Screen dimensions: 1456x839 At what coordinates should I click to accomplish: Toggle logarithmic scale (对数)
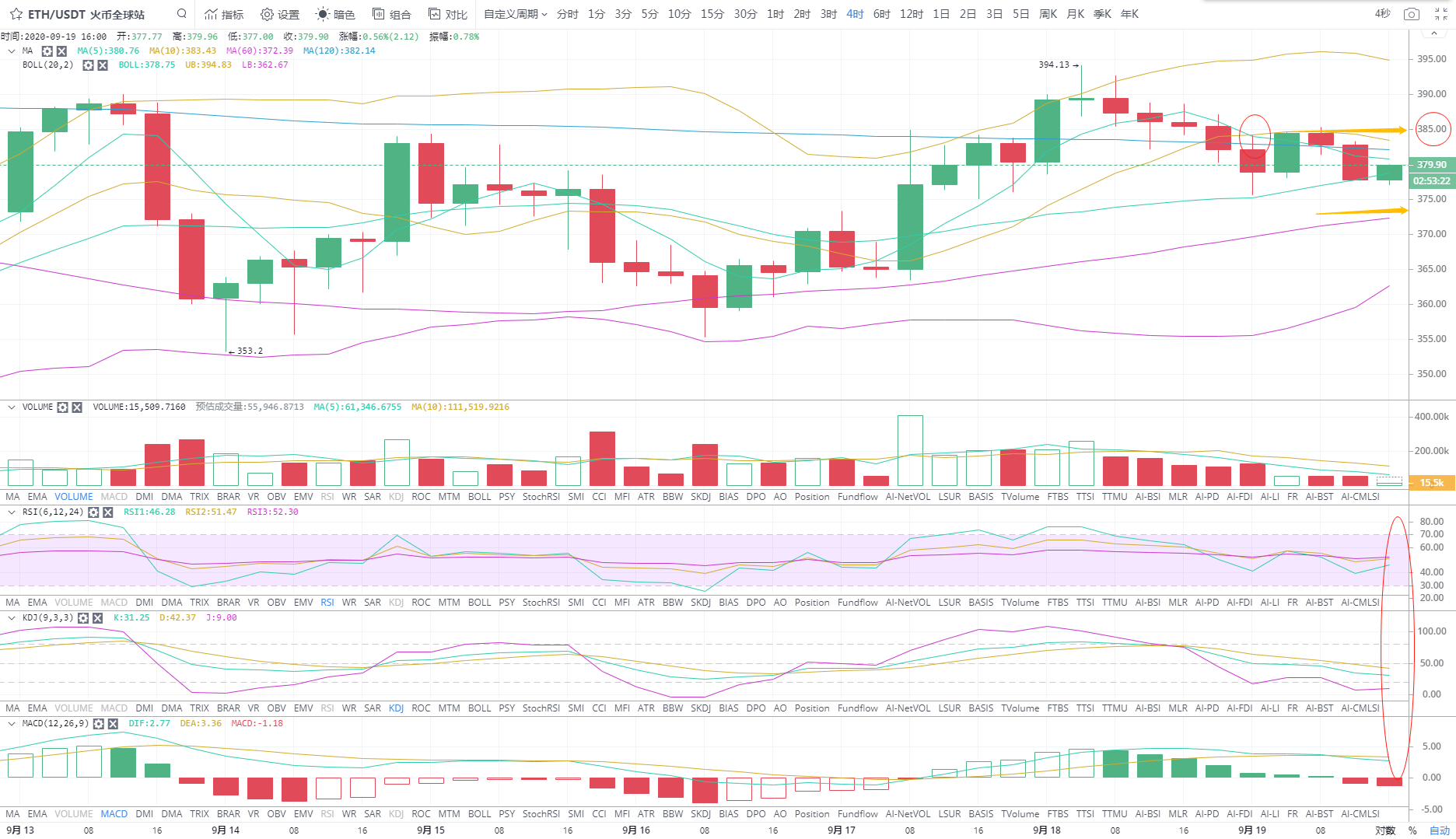(x=1385, y=830)
